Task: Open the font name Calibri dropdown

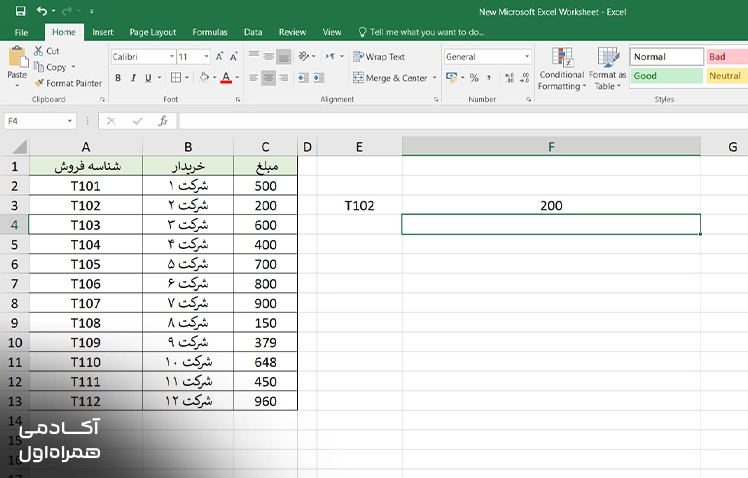Action: pyautogui.click(x=172, y=56)
